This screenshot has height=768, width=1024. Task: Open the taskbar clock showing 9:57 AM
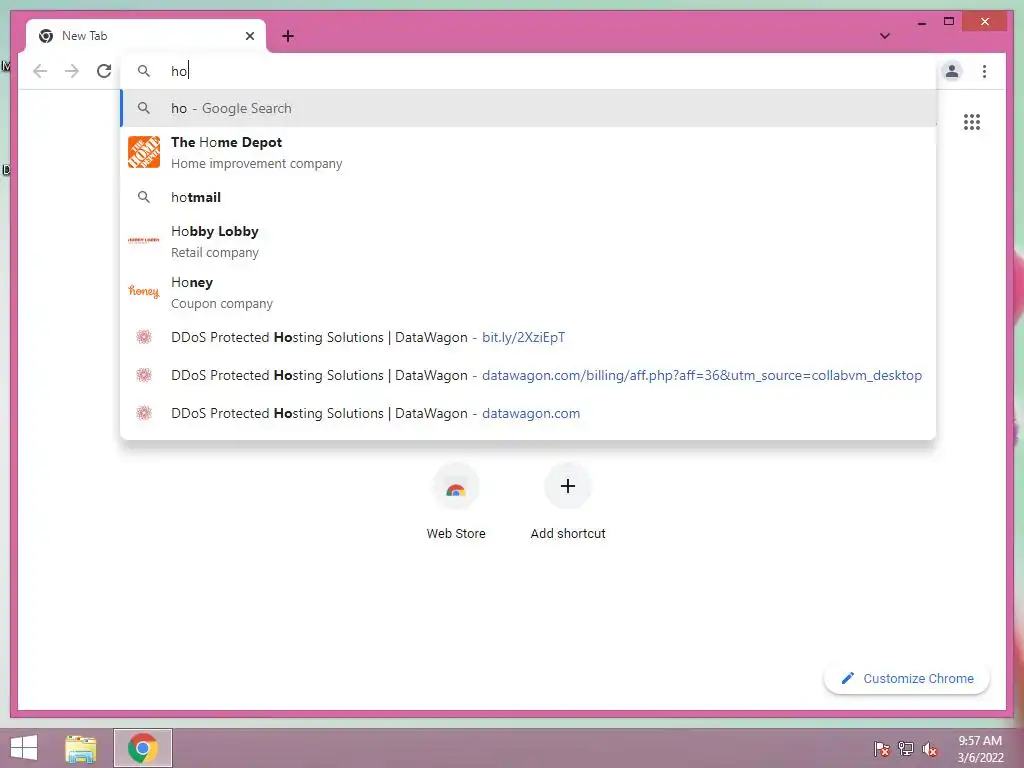(980, 749)
